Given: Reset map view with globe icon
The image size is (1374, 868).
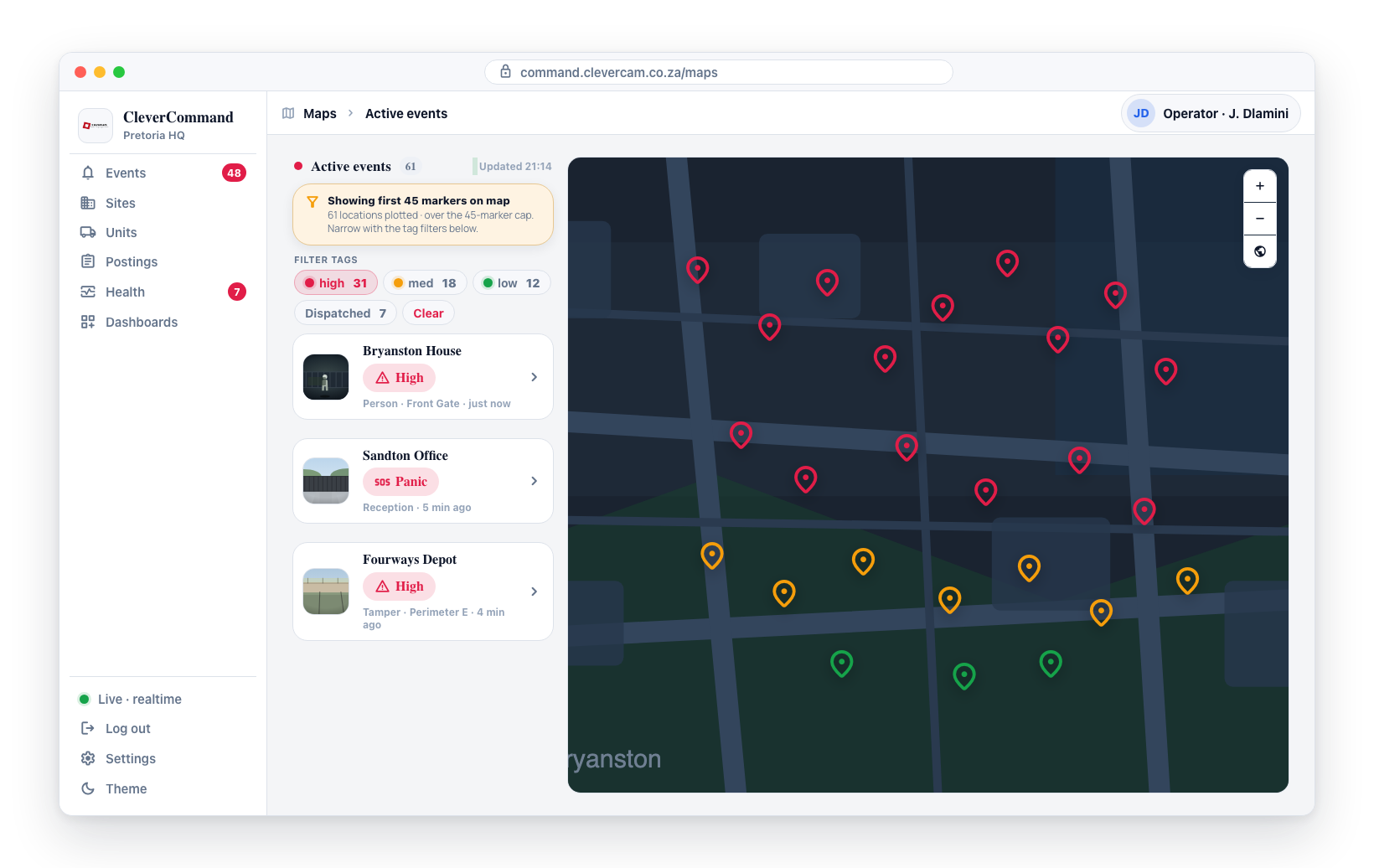Looking at the screenshot, I should tap(1260, 251).
